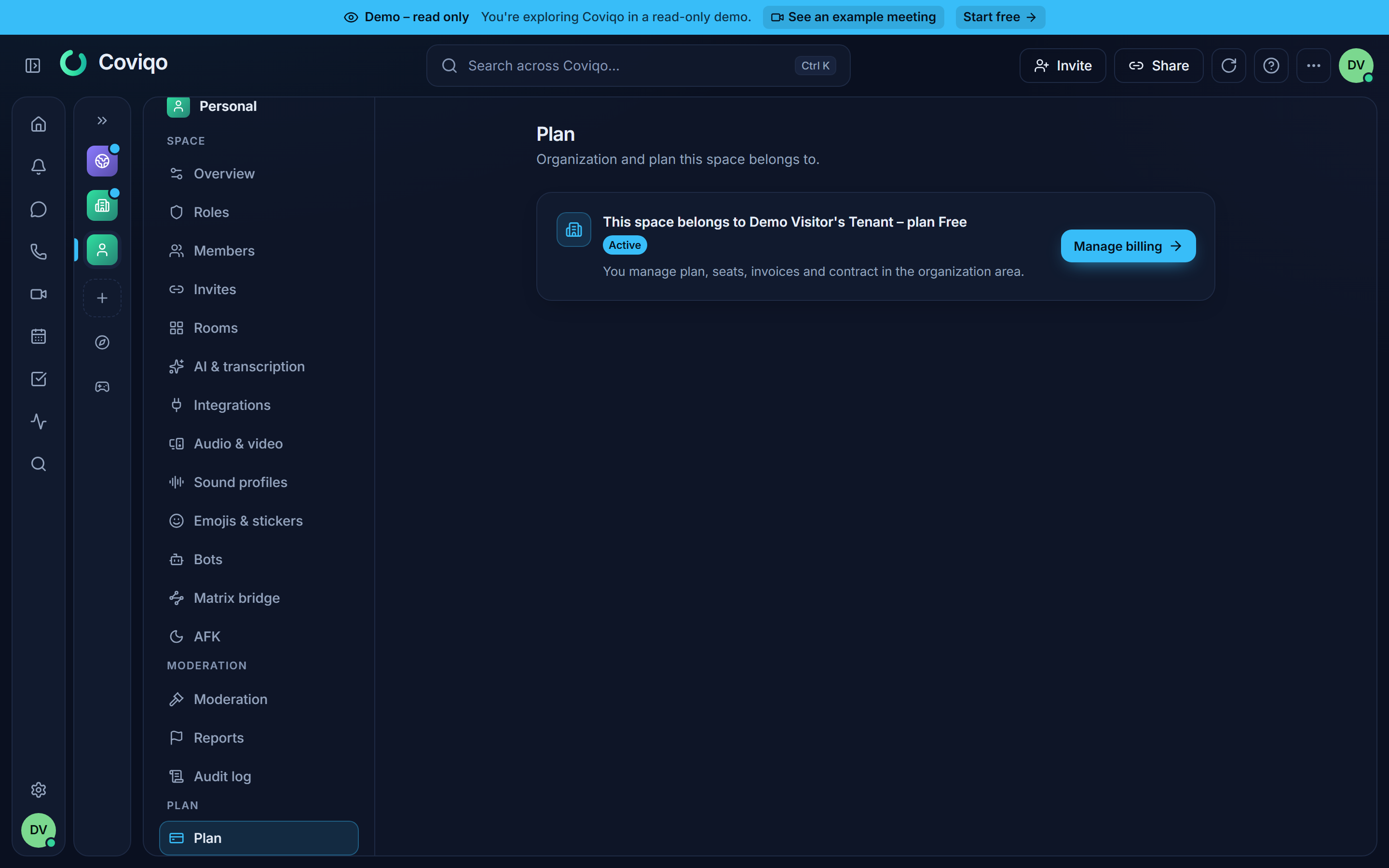Image resolution: width=1389 pixels, height=868 pixels.
Task: Expand the spaces rail with double chevron
Action: pyautogui.click(x=102, y=121)
